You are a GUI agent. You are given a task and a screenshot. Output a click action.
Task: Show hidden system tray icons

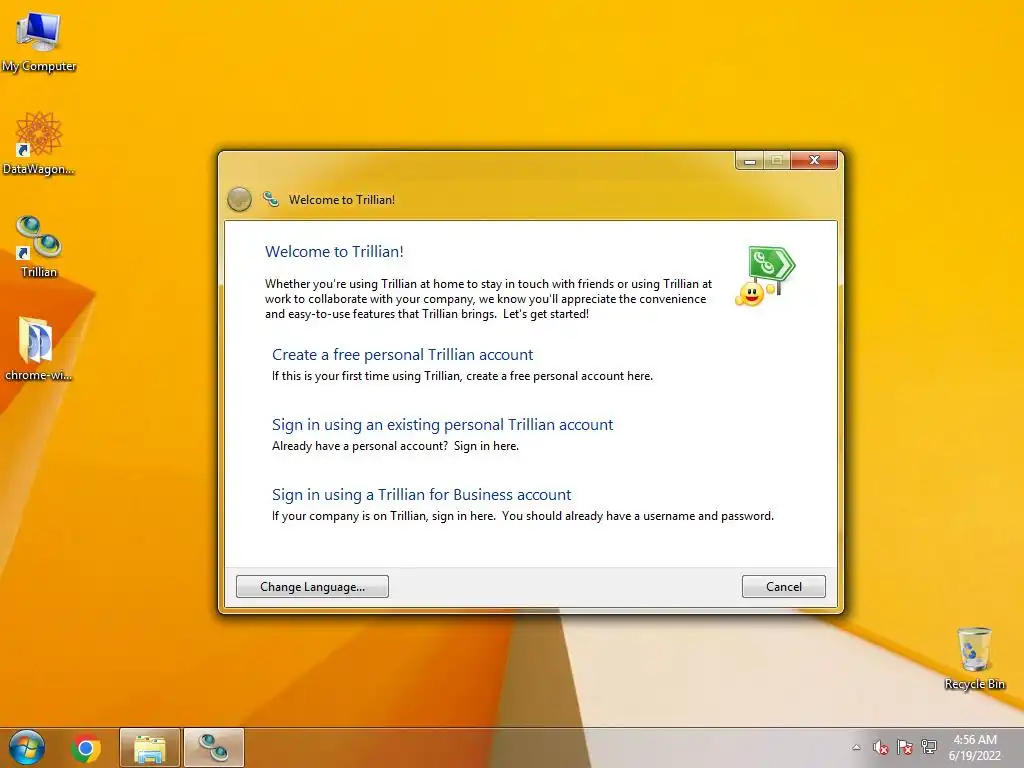pyautogui.click(x=856, y=748)
